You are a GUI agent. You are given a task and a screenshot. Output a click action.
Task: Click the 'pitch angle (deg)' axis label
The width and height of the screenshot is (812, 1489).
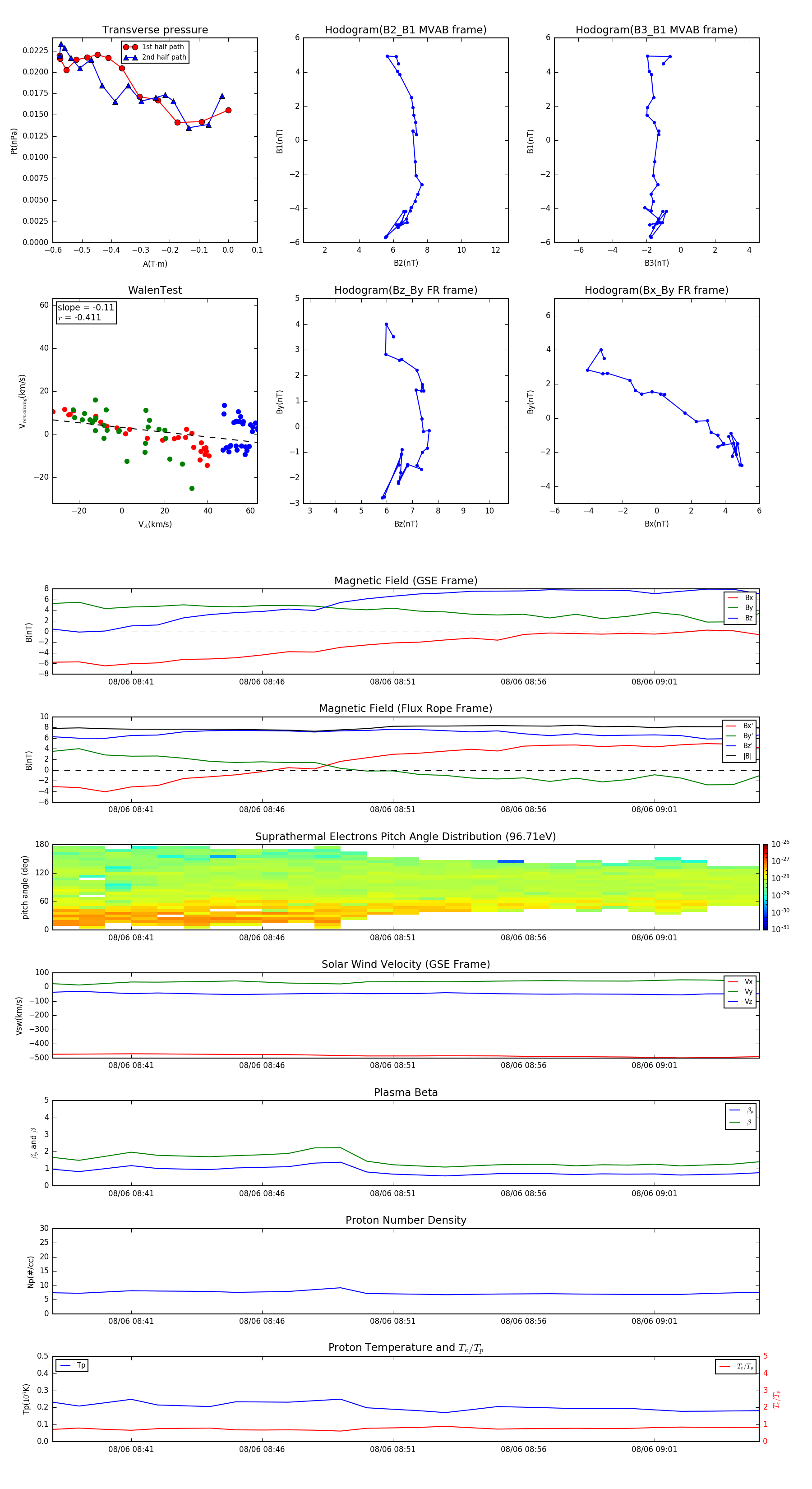click(25, 887)
